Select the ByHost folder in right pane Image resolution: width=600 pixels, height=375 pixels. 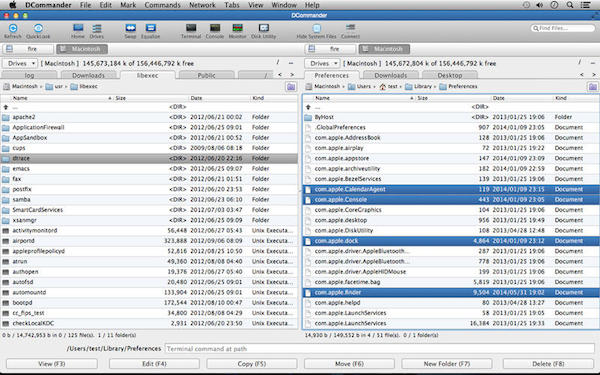point(451,117)
